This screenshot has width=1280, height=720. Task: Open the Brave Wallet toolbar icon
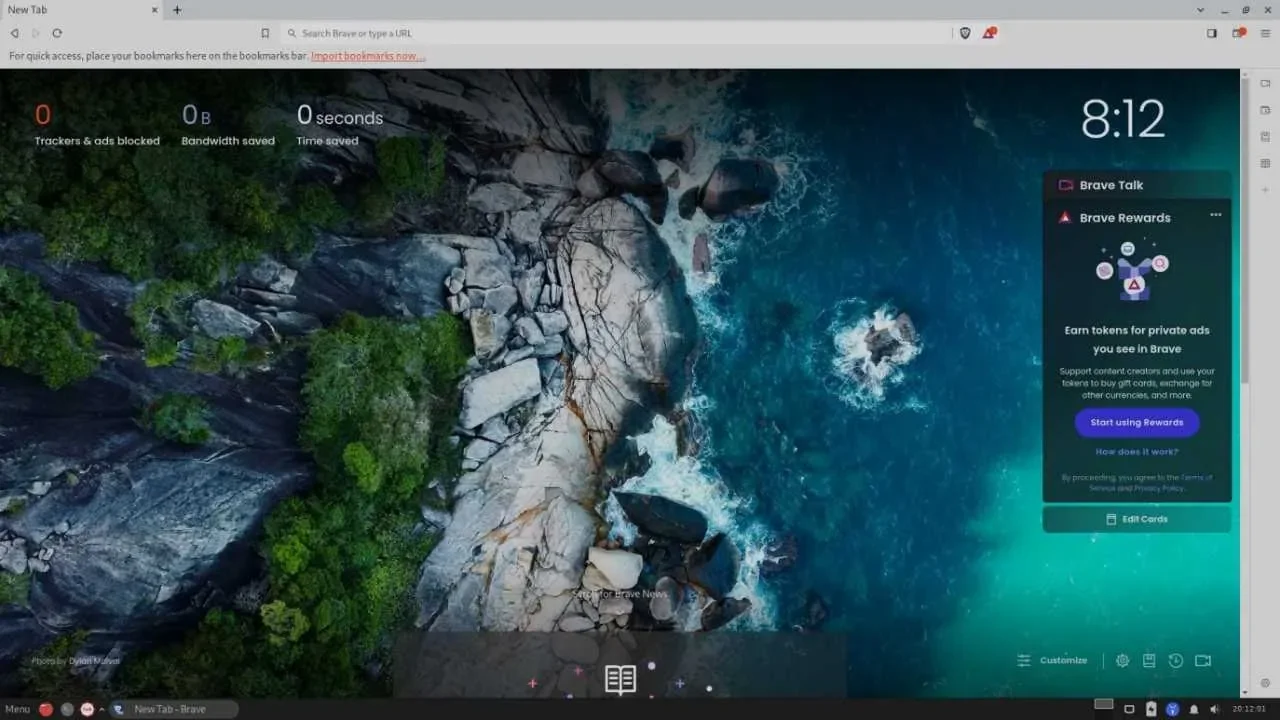pos(1238,33)
